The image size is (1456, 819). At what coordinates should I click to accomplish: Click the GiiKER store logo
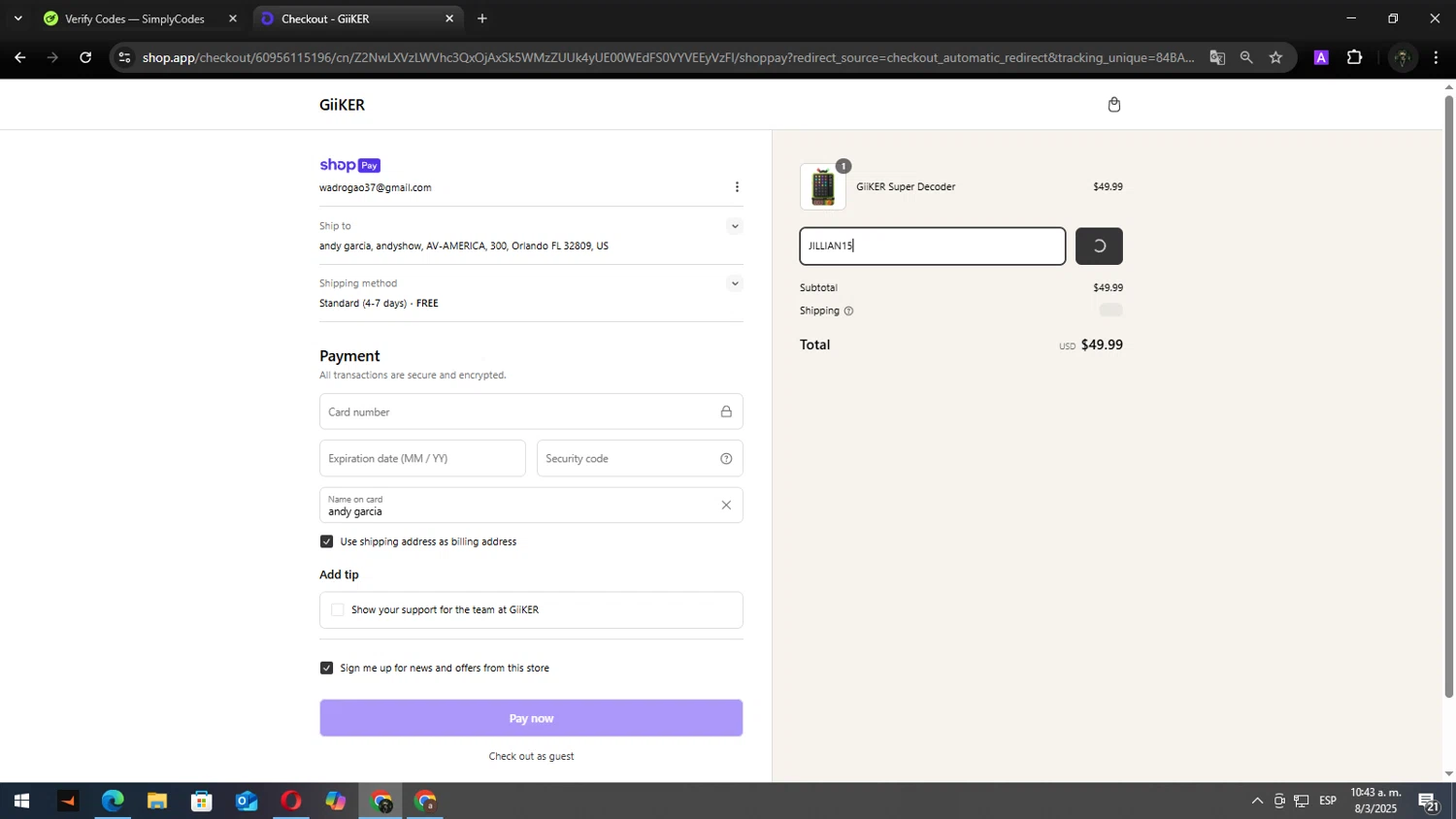(342, 105)
